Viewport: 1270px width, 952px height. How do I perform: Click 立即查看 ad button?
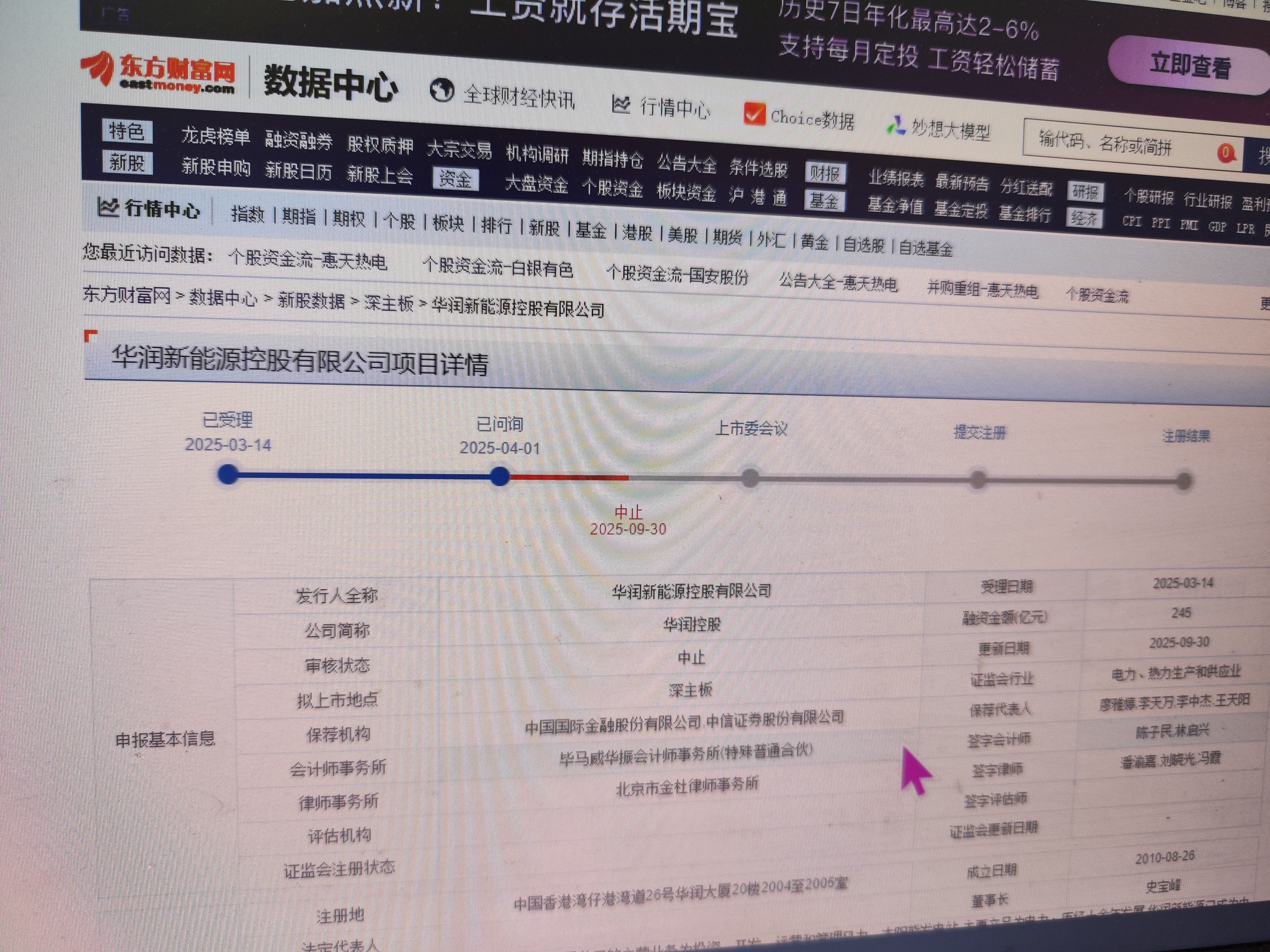pyautogui.click(x=1189, y=66)
